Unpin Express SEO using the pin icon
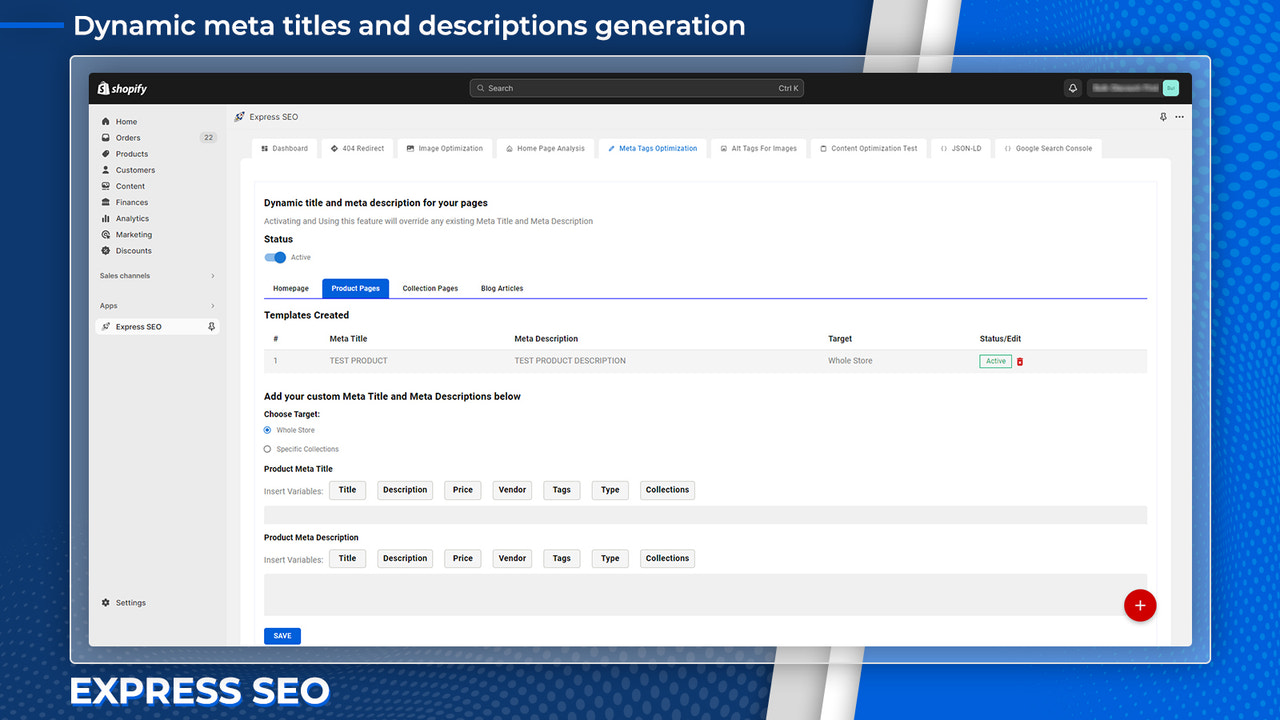 211,326
